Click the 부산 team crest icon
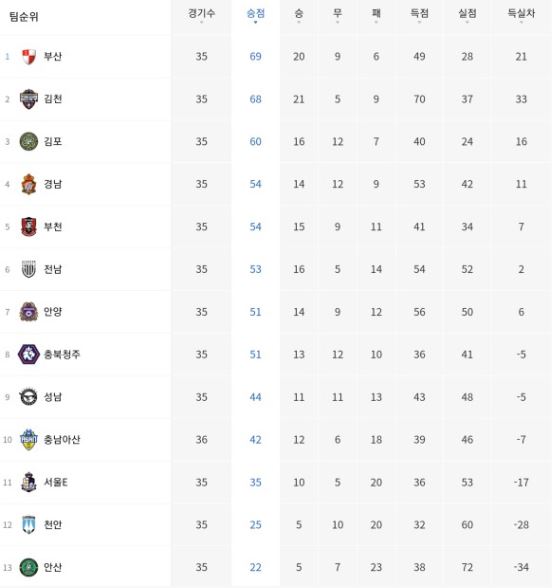Screen dimensions: 552x588 point(28,57)
